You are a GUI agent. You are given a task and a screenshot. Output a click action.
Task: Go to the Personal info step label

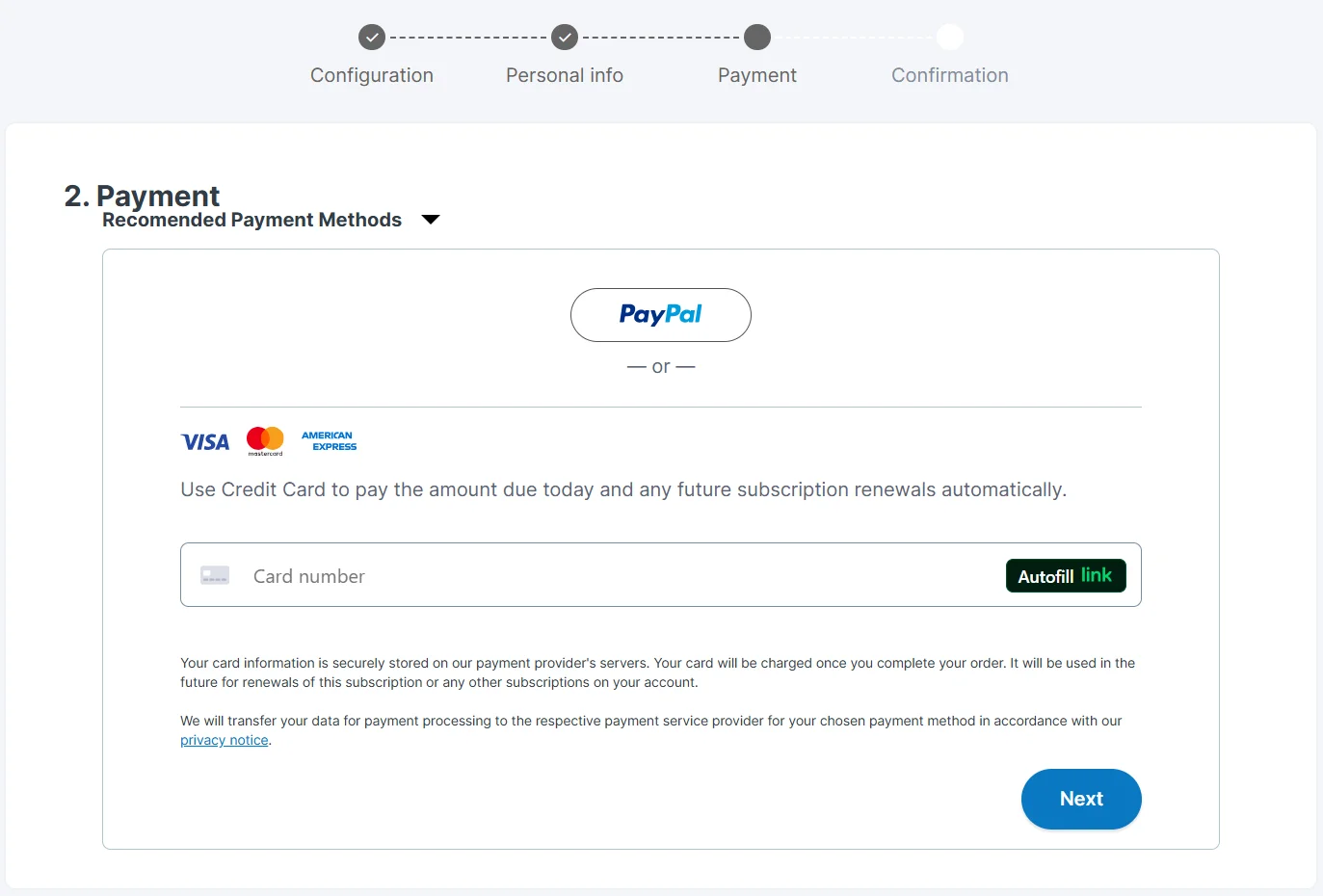(x=565, y=75)
